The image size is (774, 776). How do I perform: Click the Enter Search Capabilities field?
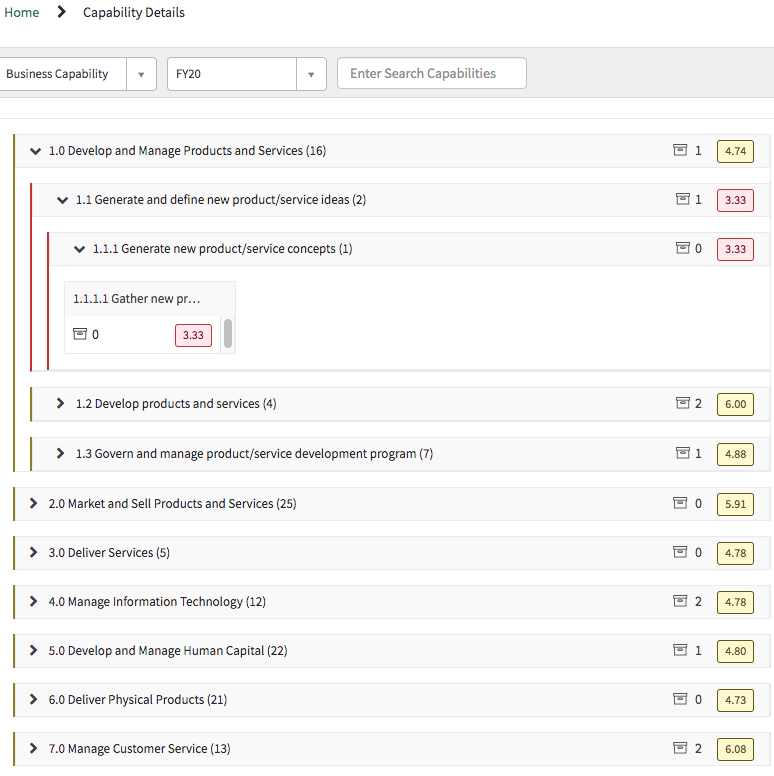pos(432,73)
